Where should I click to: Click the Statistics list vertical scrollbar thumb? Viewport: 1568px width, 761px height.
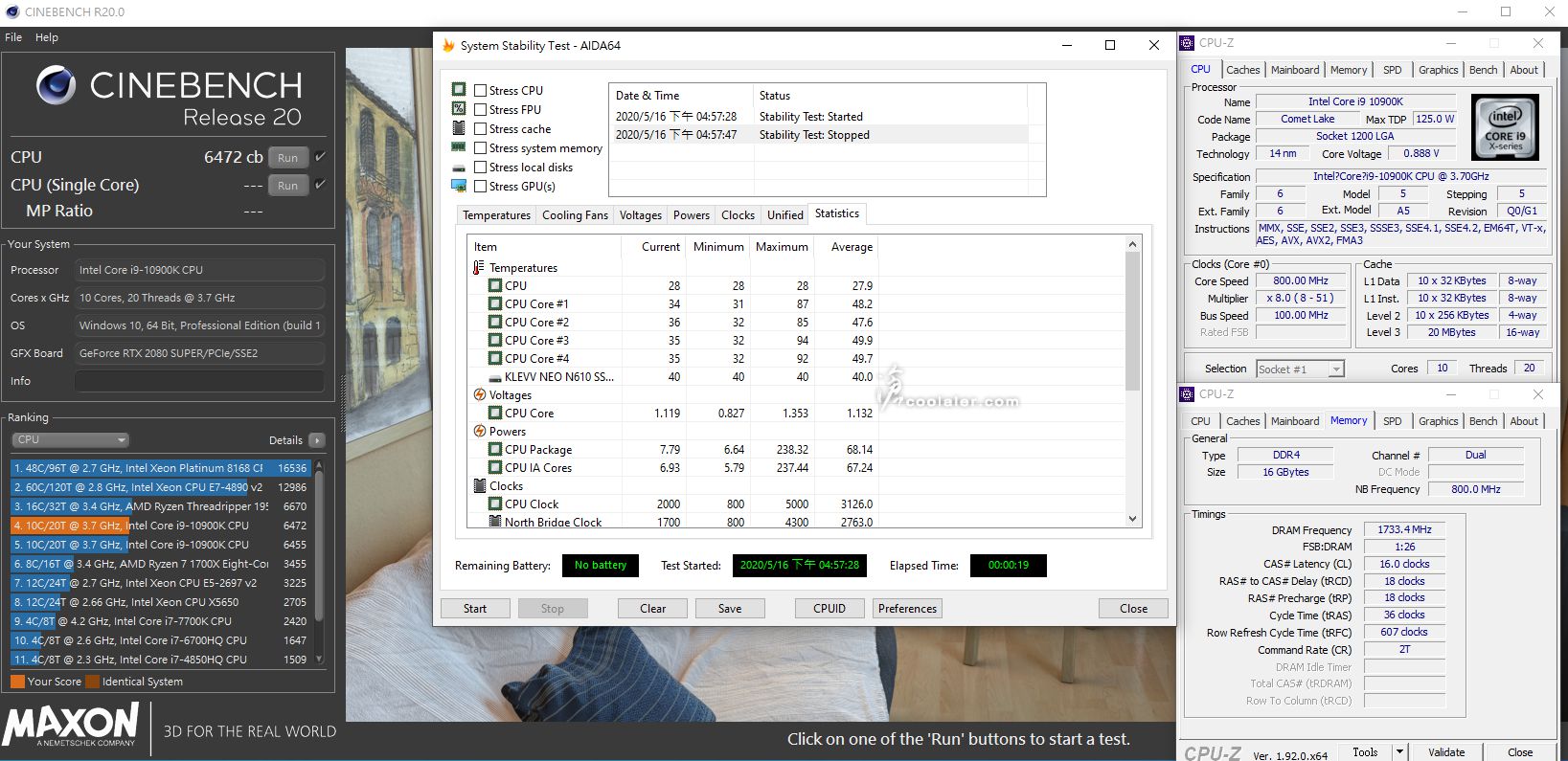pyautogui.click(x=1132, y=321)
